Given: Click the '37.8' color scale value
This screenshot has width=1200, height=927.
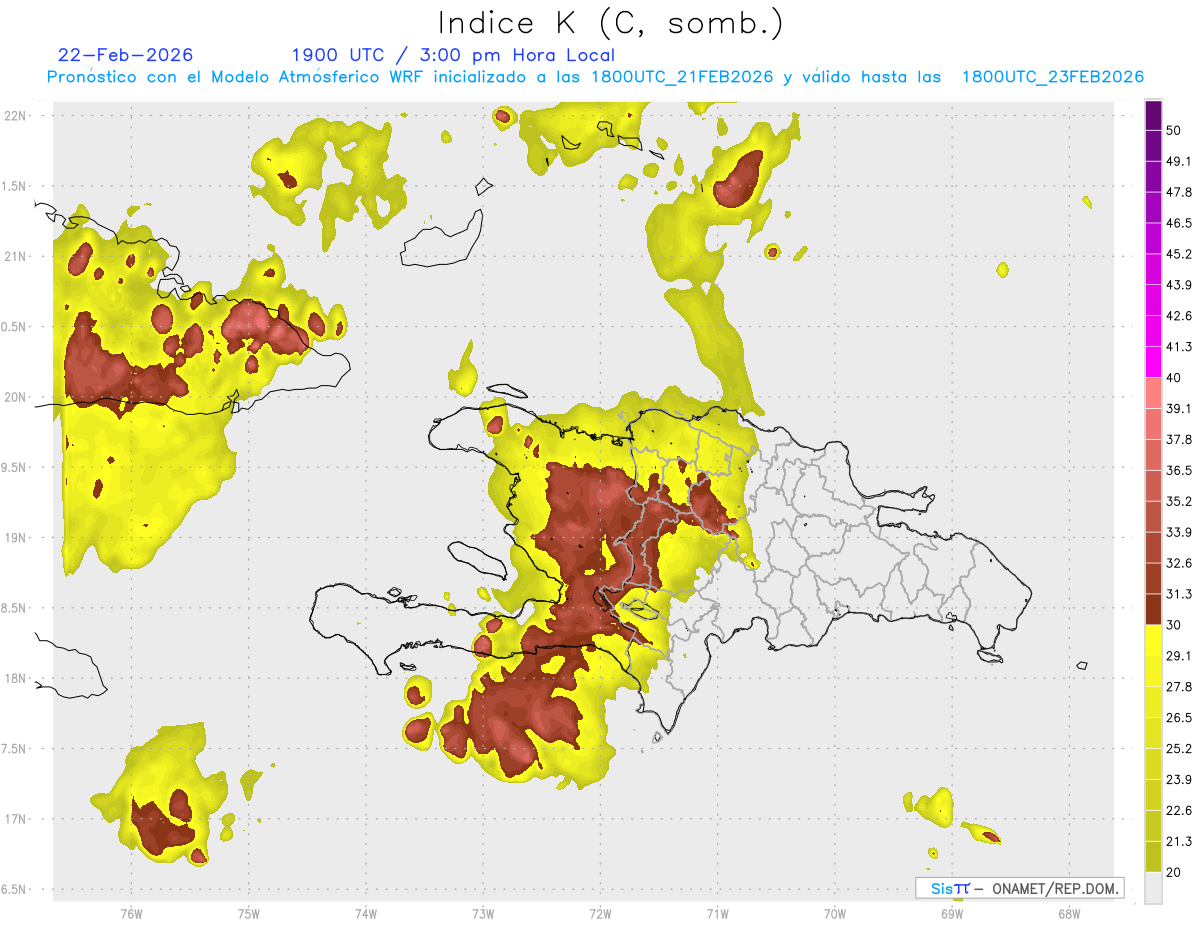Looking at the screenshot, I should tap(1179, 439).
